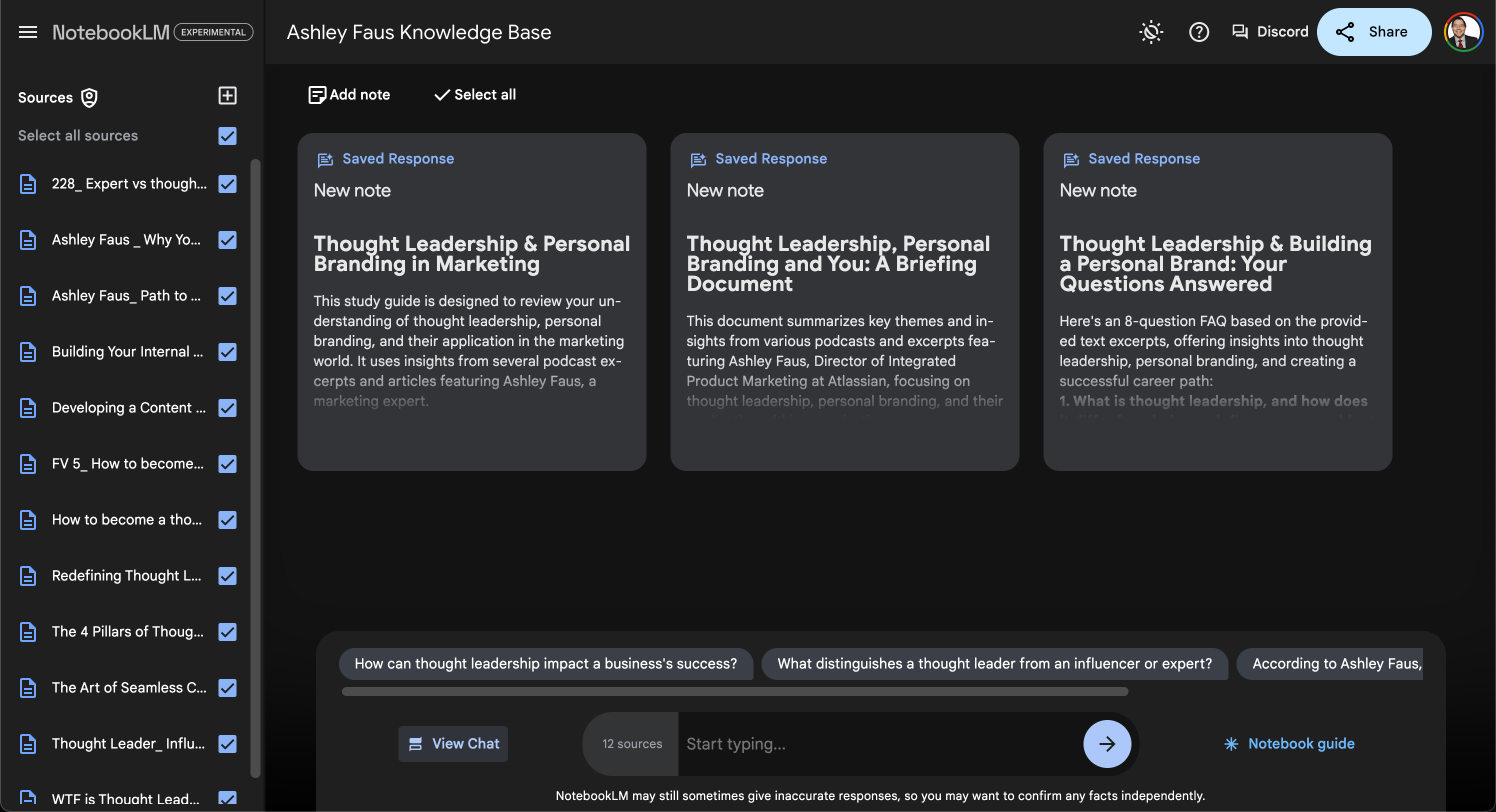Uncheck the Ashley Faus_ Path to source

(x=227, y=296)
